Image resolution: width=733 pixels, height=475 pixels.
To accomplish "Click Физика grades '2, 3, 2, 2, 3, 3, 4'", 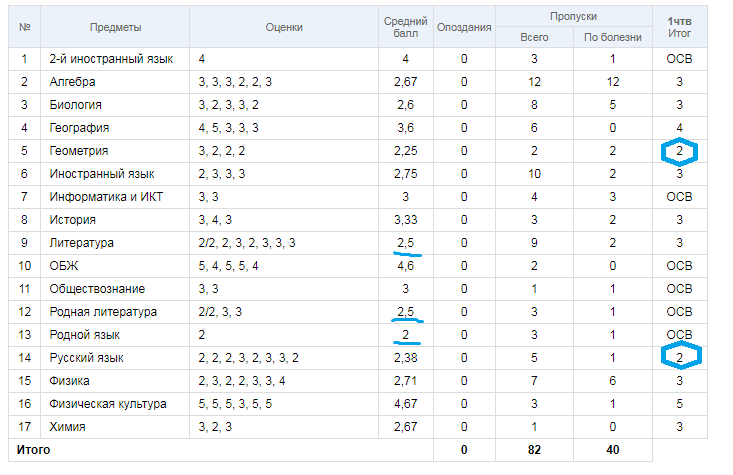I will (242, 381).
